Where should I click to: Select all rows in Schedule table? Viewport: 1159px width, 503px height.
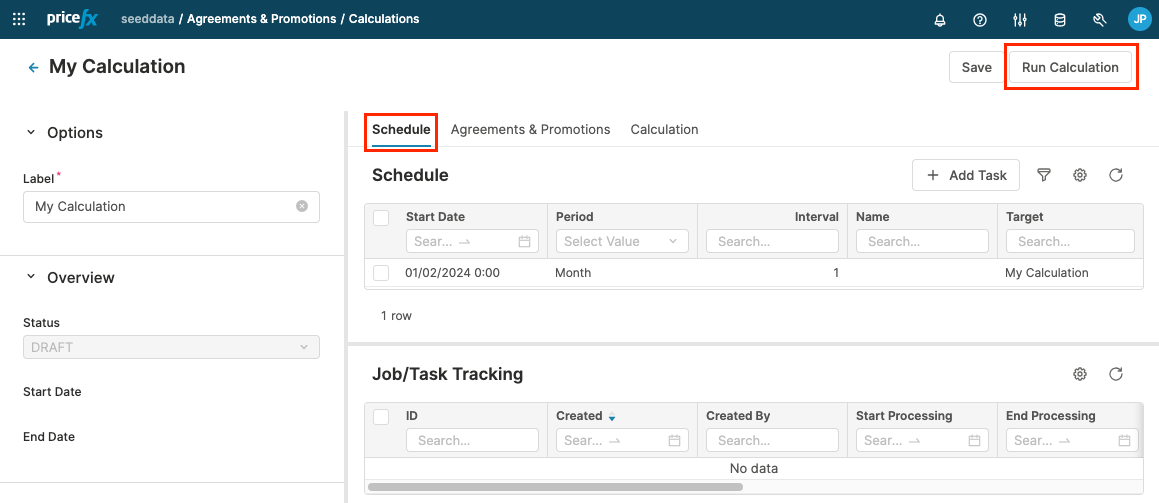[x=381, y=218]
